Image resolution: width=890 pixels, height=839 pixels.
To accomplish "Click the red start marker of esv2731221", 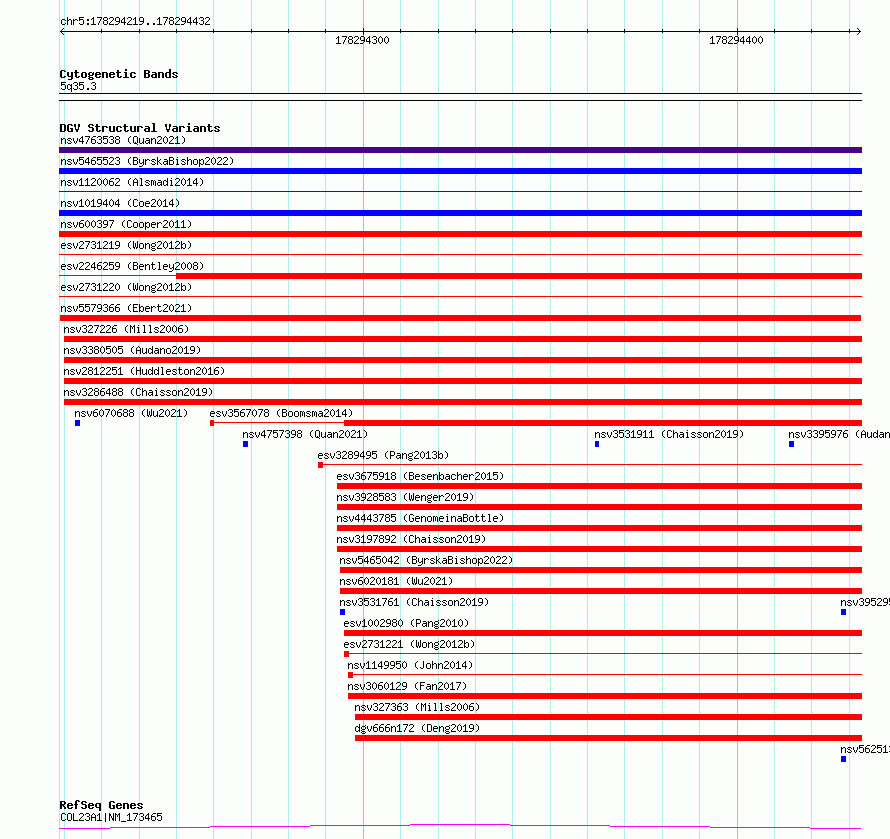I will tap(346, 655).
